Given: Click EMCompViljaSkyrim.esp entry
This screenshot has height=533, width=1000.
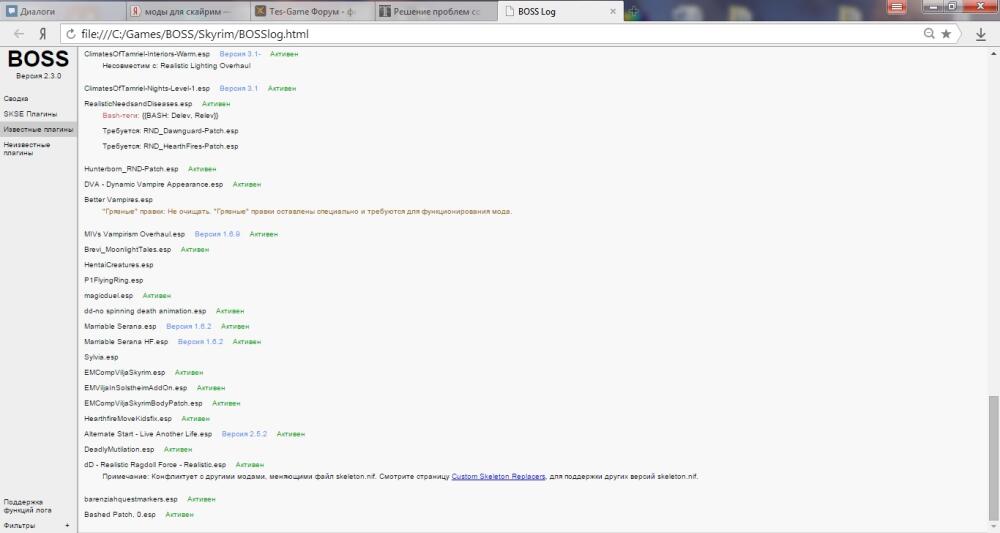Looking at the screenshot, I should coord(124,372).
